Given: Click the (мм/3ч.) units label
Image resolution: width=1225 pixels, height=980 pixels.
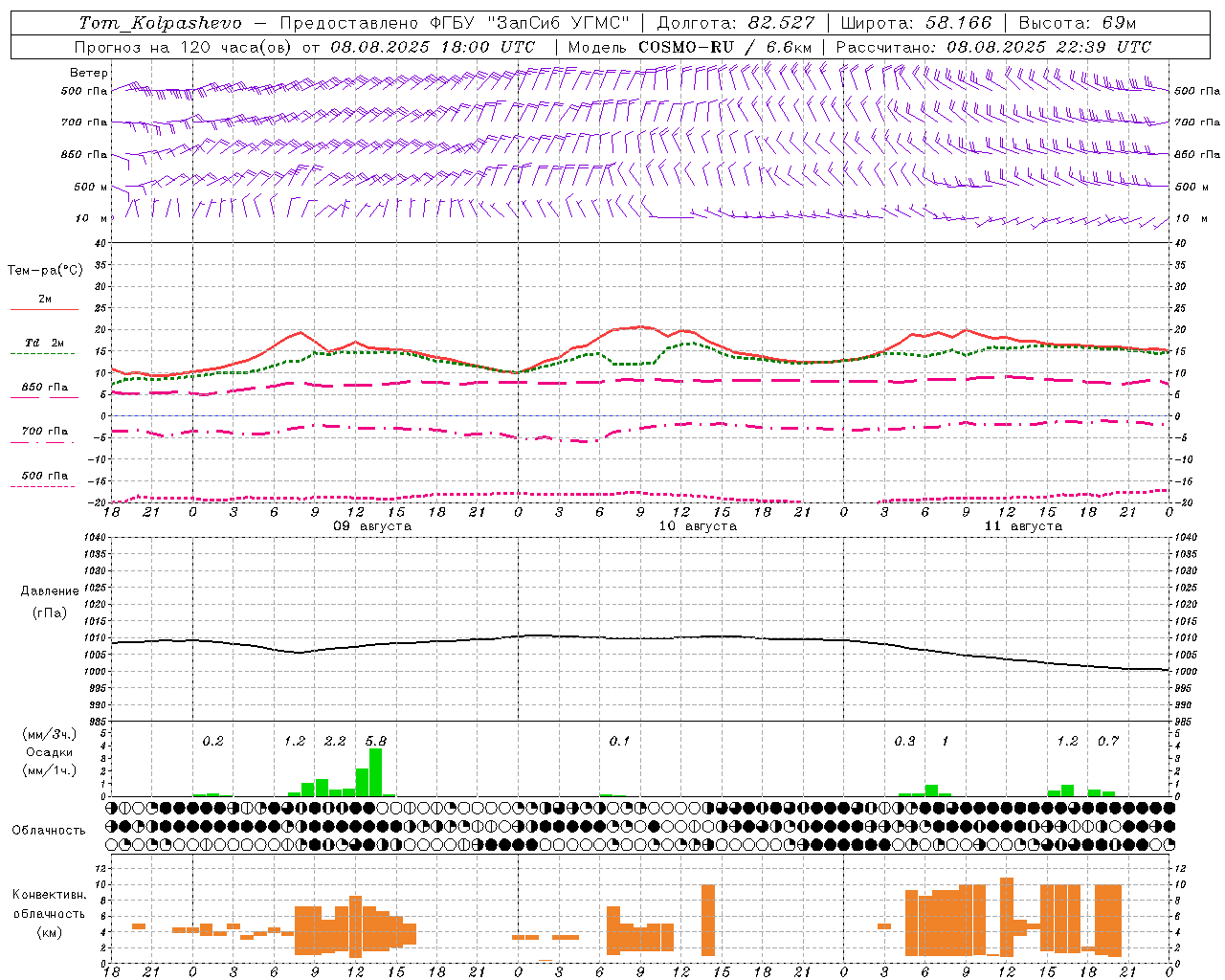Looking at the screenshot, I should pyautogui.click(x=49, y=734).
